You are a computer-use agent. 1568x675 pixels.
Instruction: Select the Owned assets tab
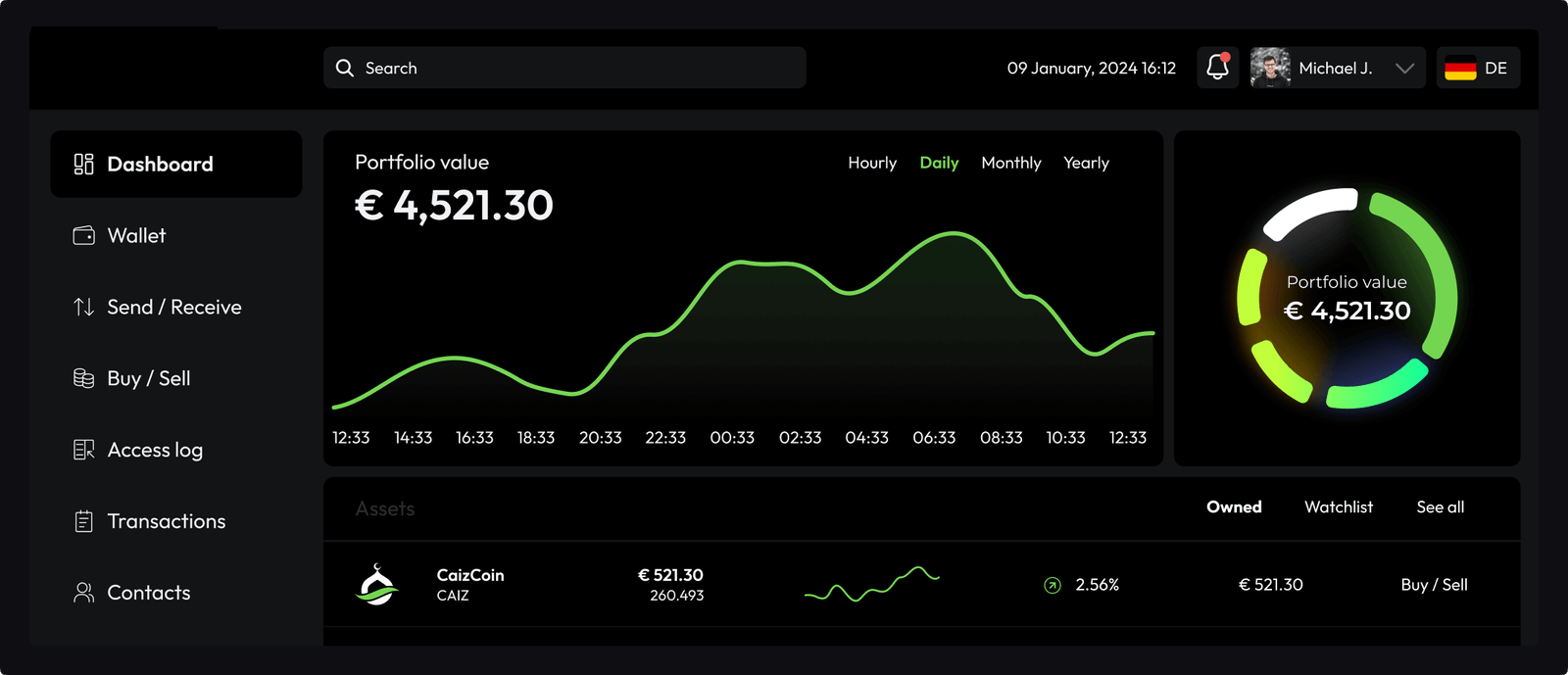pyautogui.click(x=1234, y=506)
